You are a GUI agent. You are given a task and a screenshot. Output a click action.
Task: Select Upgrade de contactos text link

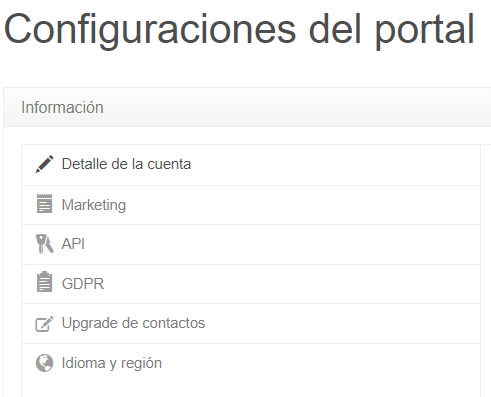(x=133, y=323)
